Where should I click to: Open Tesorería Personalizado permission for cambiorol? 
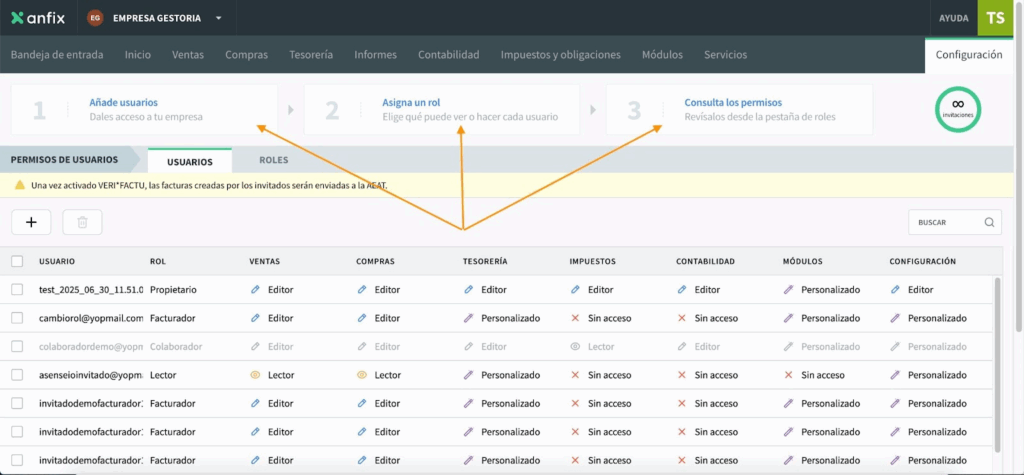click(x=510, y=318)
